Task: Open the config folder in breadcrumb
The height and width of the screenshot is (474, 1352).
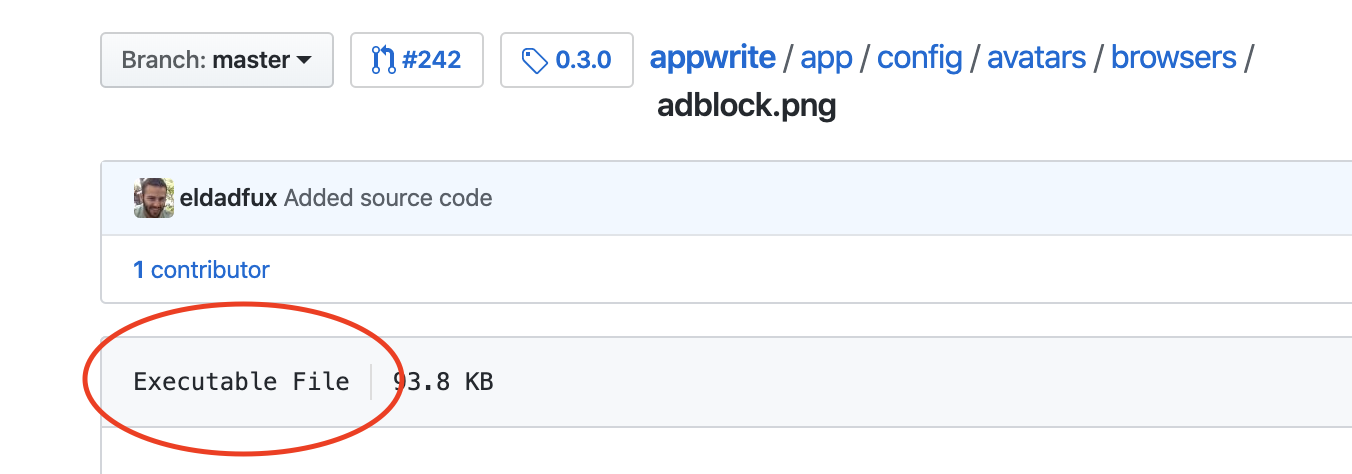Action: tap(919, 58)
